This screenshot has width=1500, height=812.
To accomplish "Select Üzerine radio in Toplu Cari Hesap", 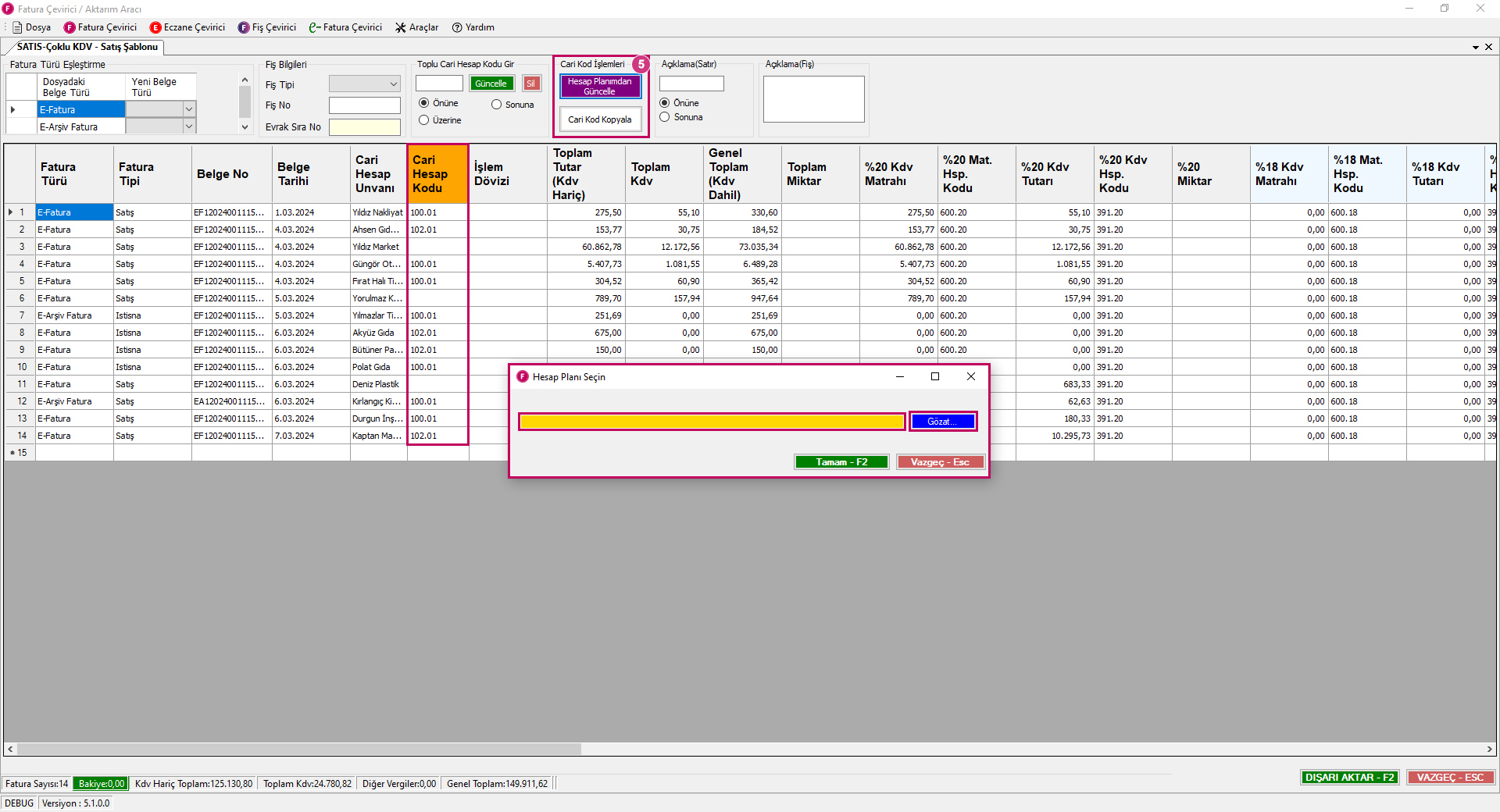I will tap(424, 120).
